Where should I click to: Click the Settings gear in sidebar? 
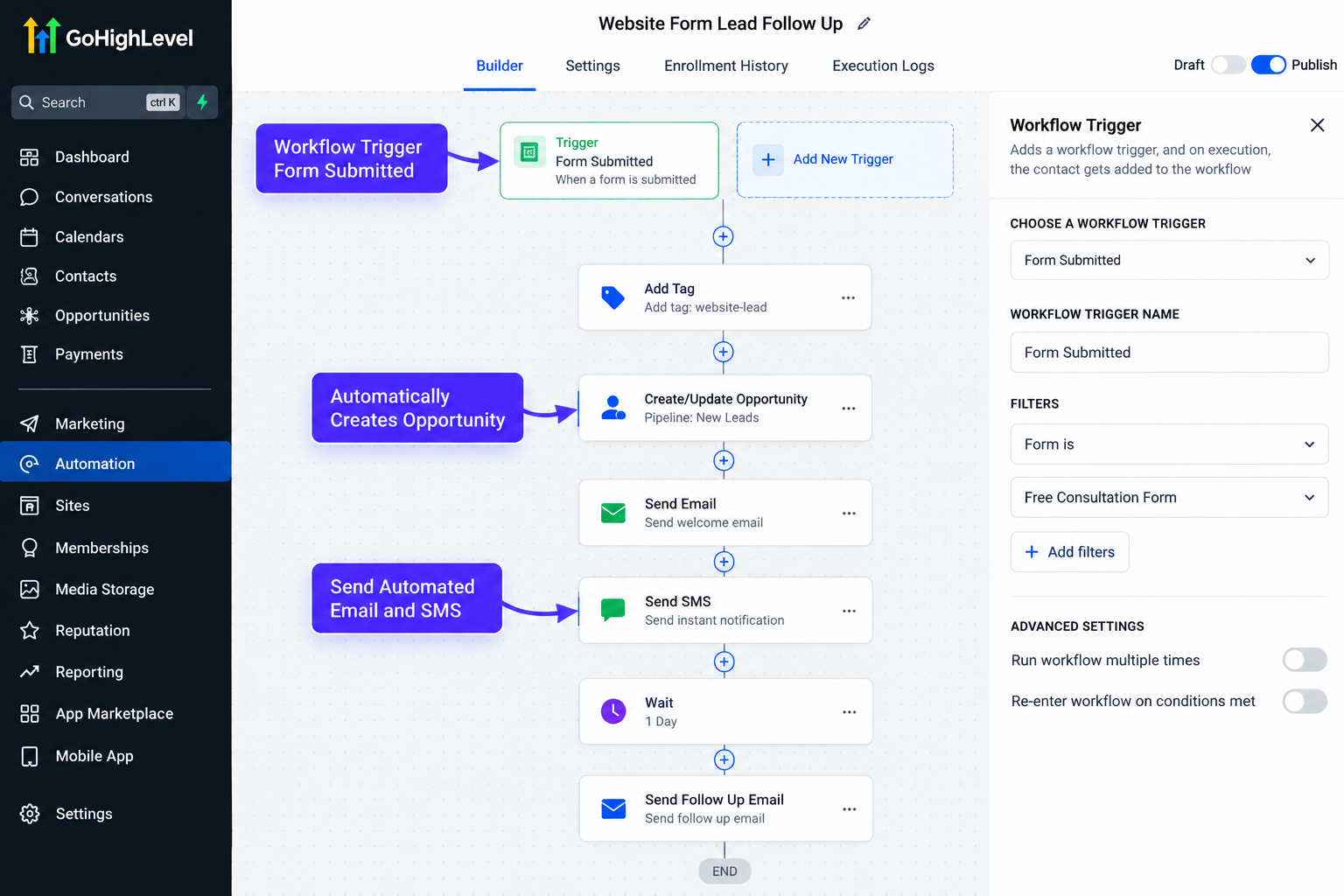point(30,814)
